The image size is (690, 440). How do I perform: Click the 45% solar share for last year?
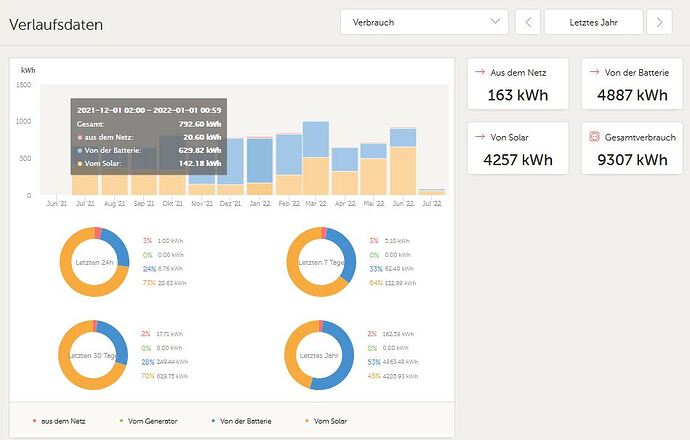click(374, 376)
